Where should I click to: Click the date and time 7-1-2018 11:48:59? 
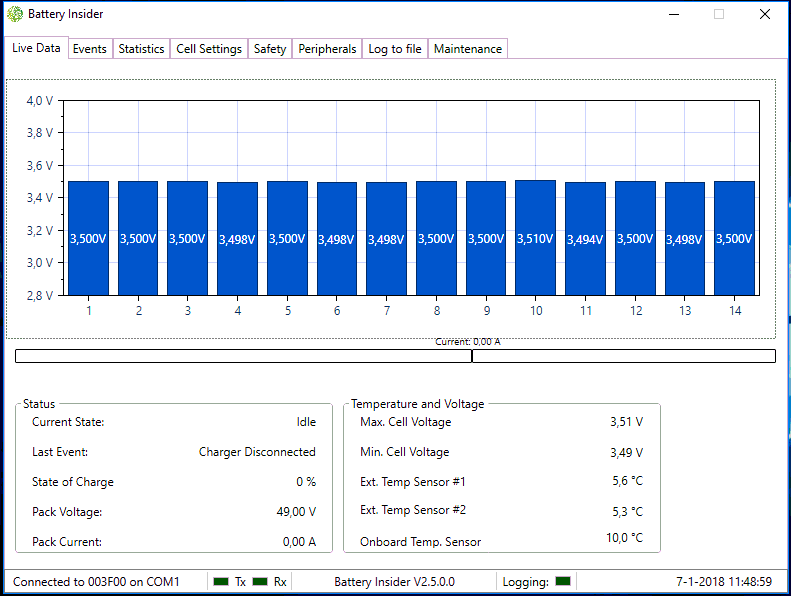(x=724, y=582)
